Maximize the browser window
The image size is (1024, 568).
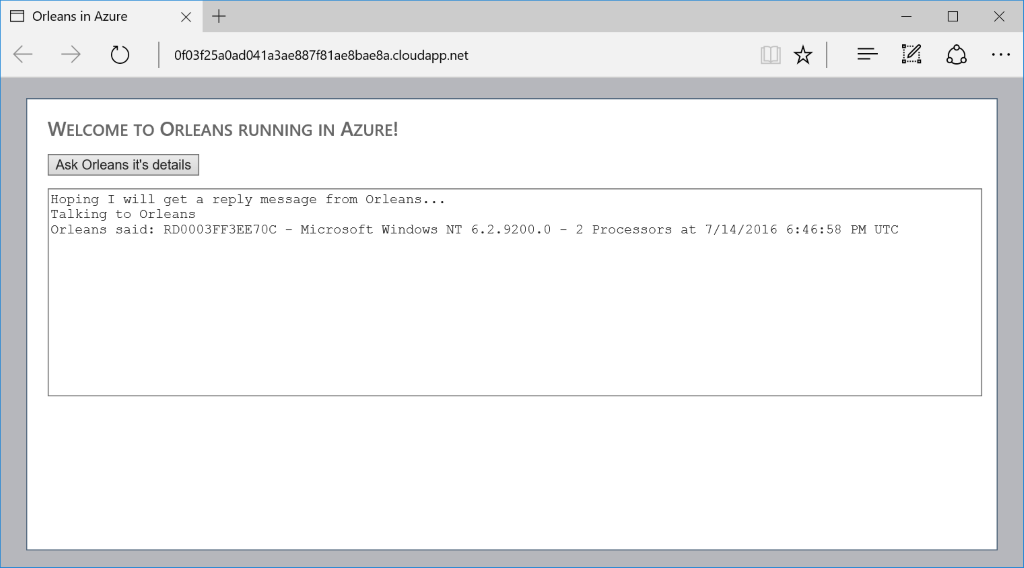[953, 16]
